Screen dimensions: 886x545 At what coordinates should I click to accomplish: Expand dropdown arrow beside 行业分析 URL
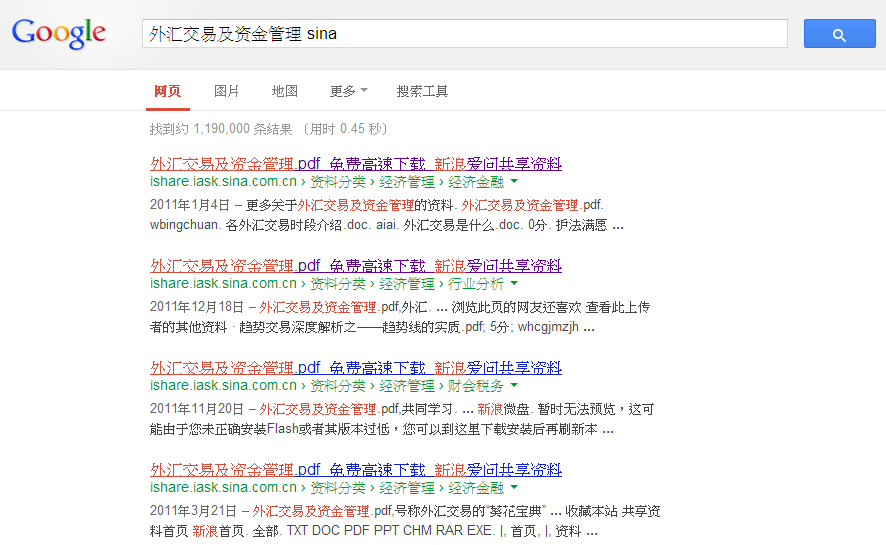[x=514, y=283]
